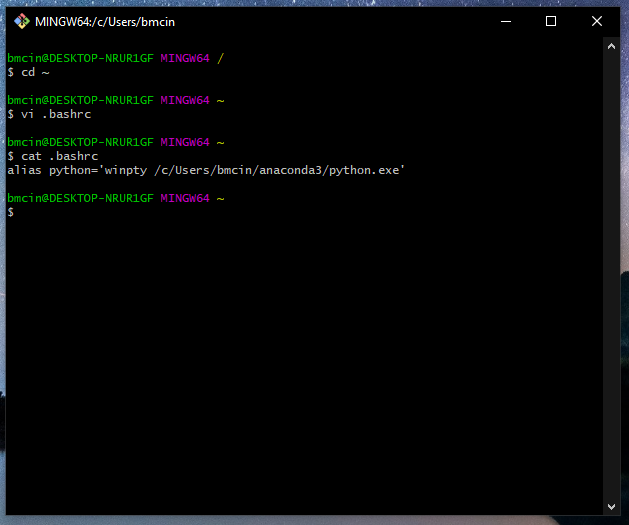Click the Git Bash icon in title bar
The height and width of the screenshot is (525, 629).
(22, 21)
